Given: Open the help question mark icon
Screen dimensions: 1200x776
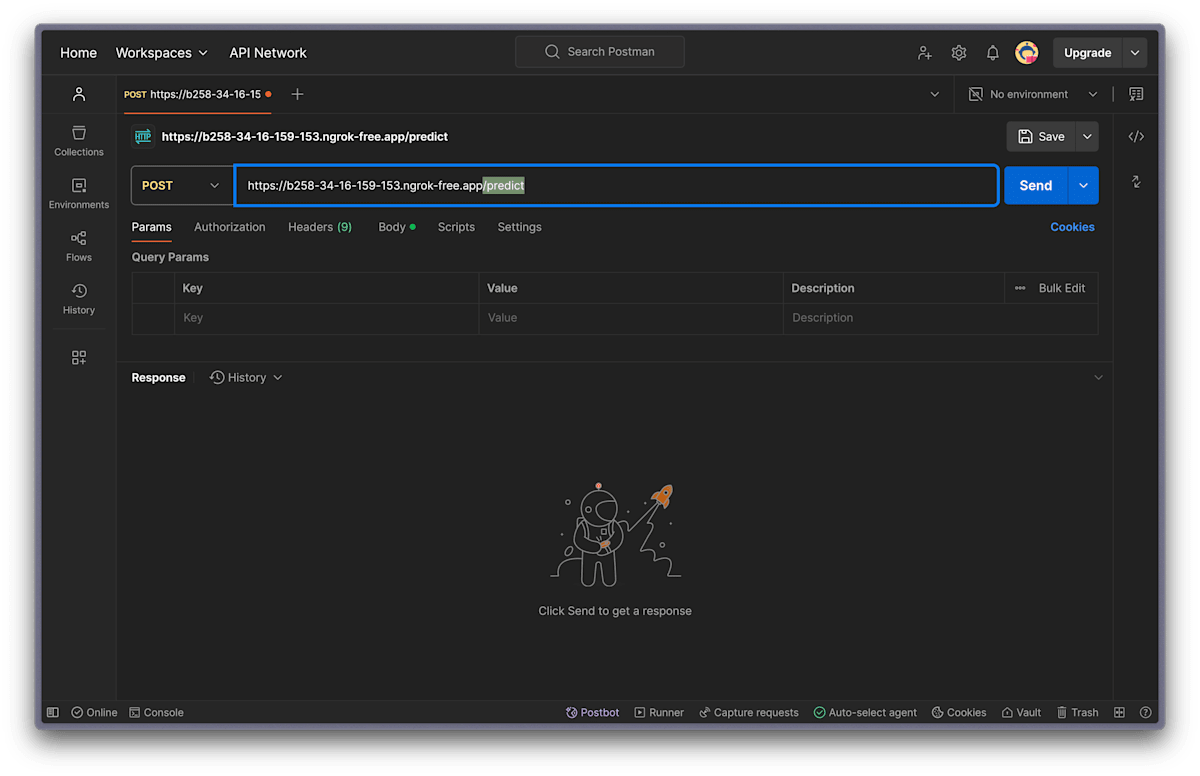Looking at the screenshot, I should pyautogui.click(x=1146, y=713).
